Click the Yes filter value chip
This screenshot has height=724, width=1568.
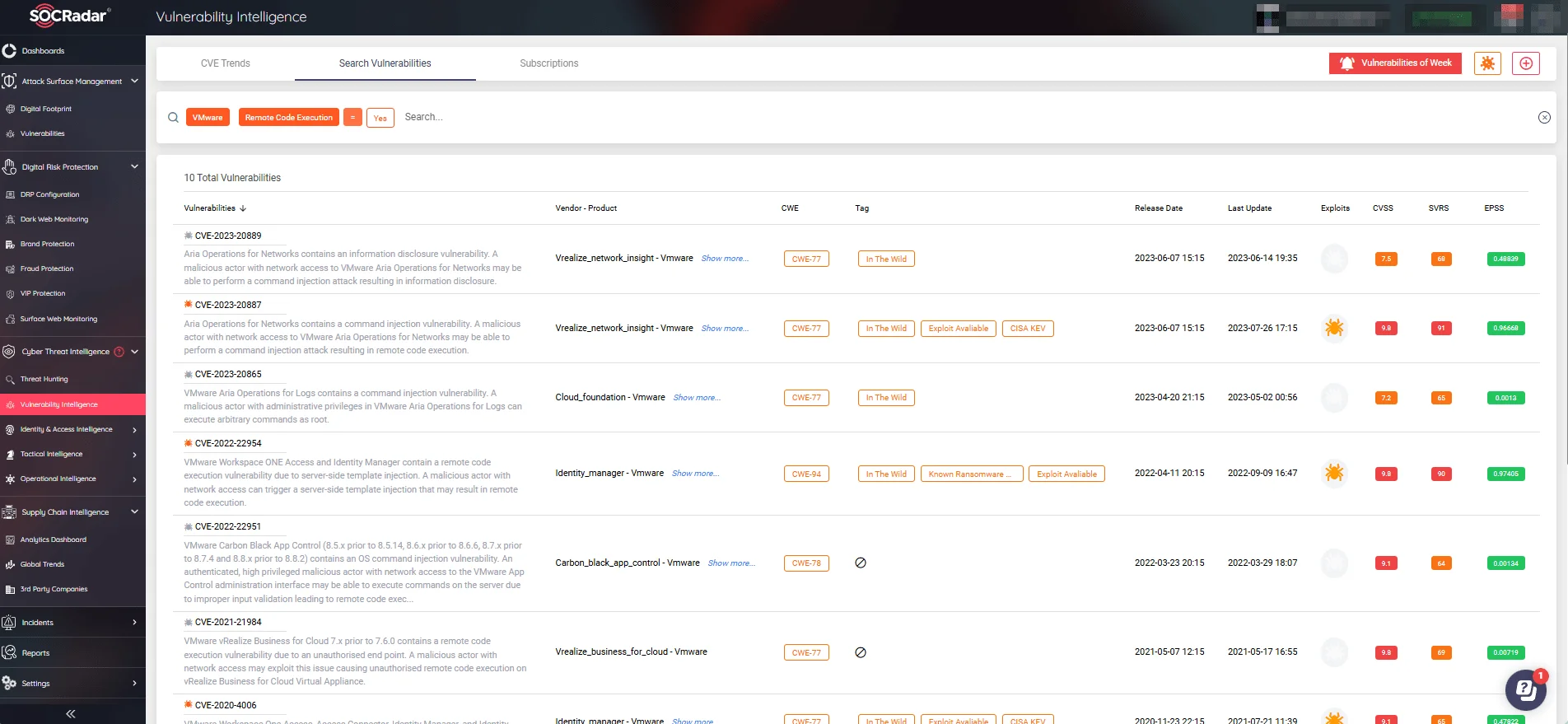[380, 118]
